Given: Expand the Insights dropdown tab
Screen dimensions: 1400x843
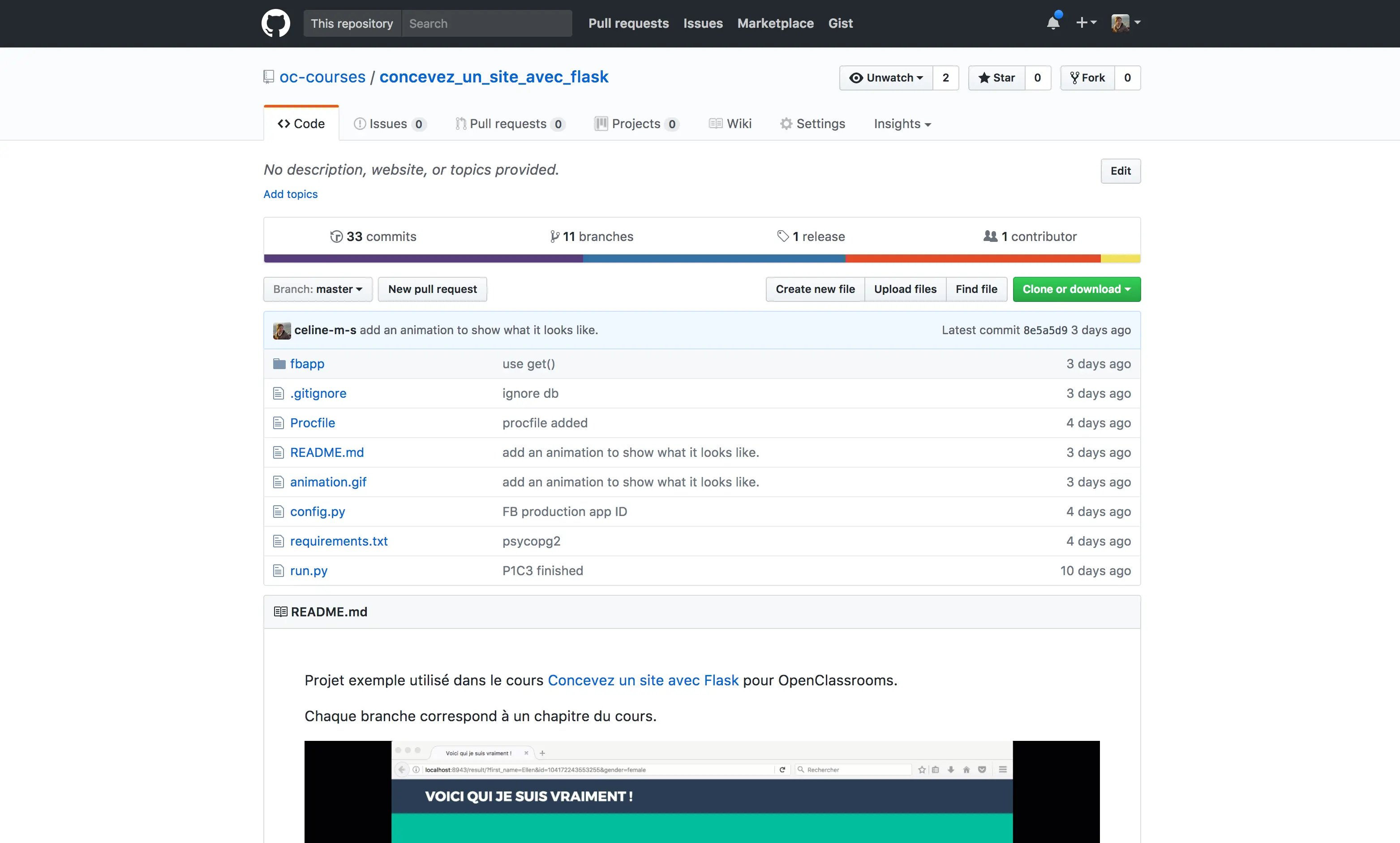Looking at the screenshot, I should [x=902, y=124].
